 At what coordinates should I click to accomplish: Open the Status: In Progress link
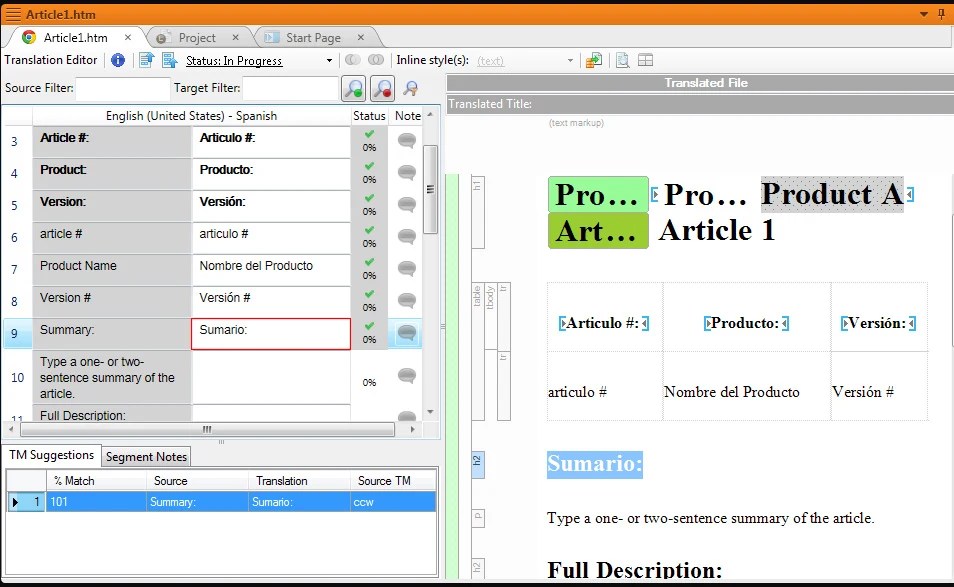[x=234, y=61]
